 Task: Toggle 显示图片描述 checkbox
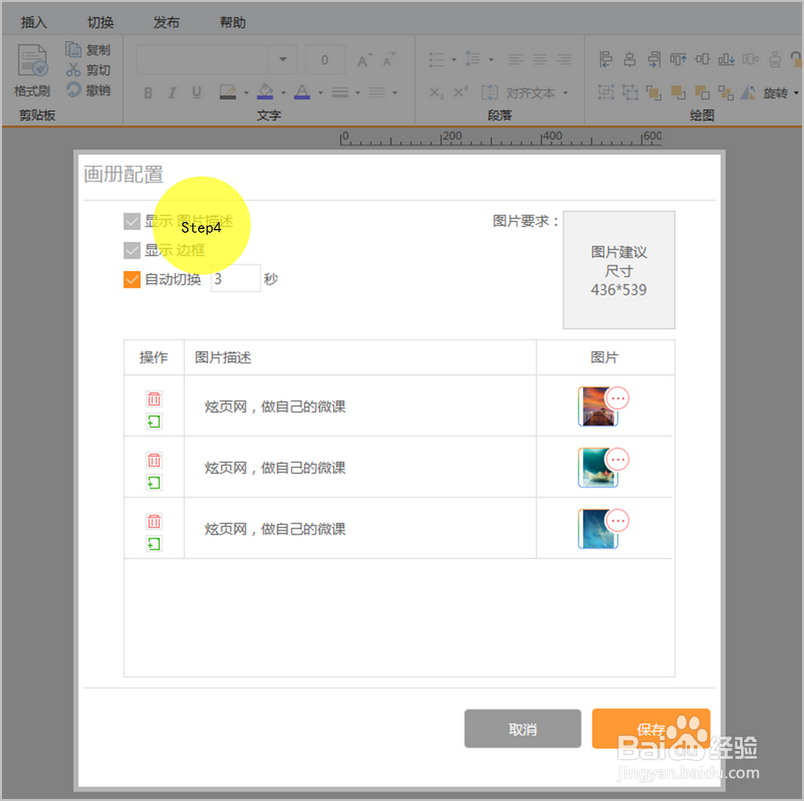132,222
